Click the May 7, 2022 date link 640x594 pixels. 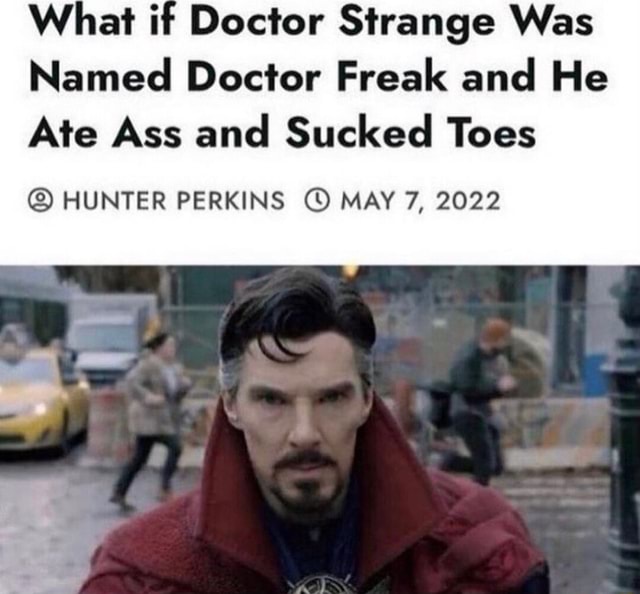coord(420,202)
